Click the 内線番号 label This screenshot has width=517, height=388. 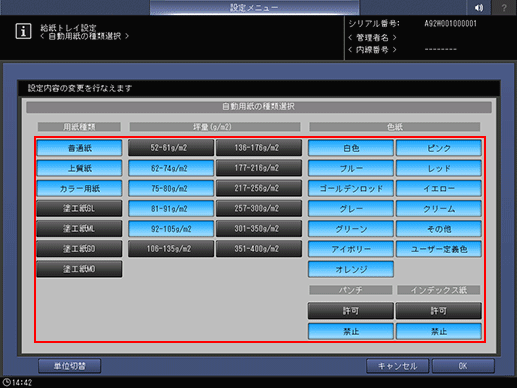pos(372,50)
